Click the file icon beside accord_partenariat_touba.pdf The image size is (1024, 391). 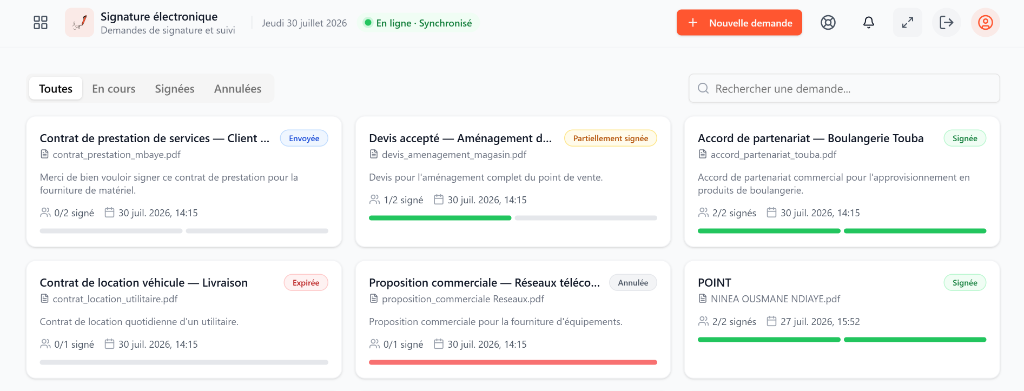coord(703,155)
